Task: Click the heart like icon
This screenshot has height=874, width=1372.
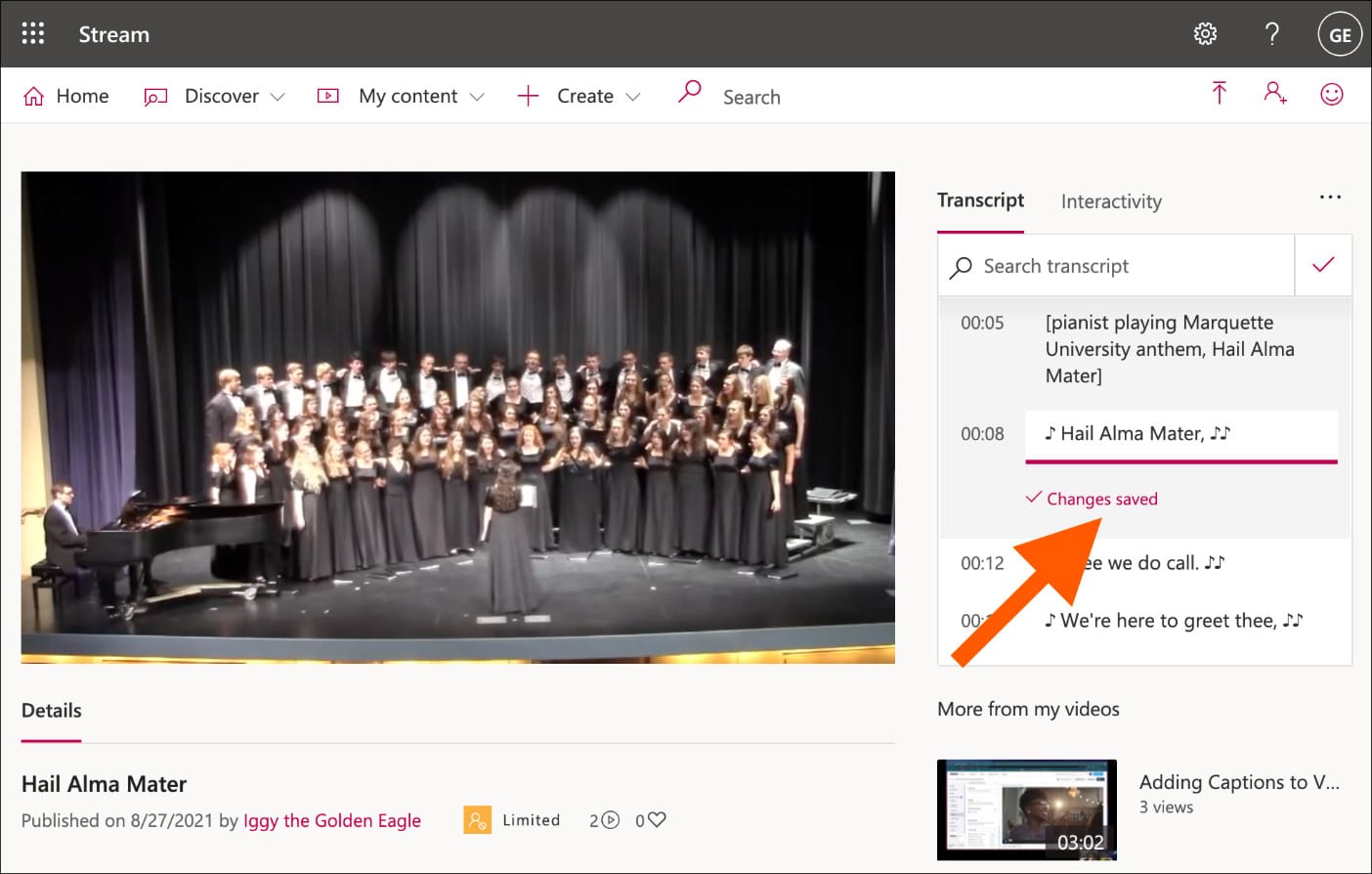Action: (x=657, y=820)
